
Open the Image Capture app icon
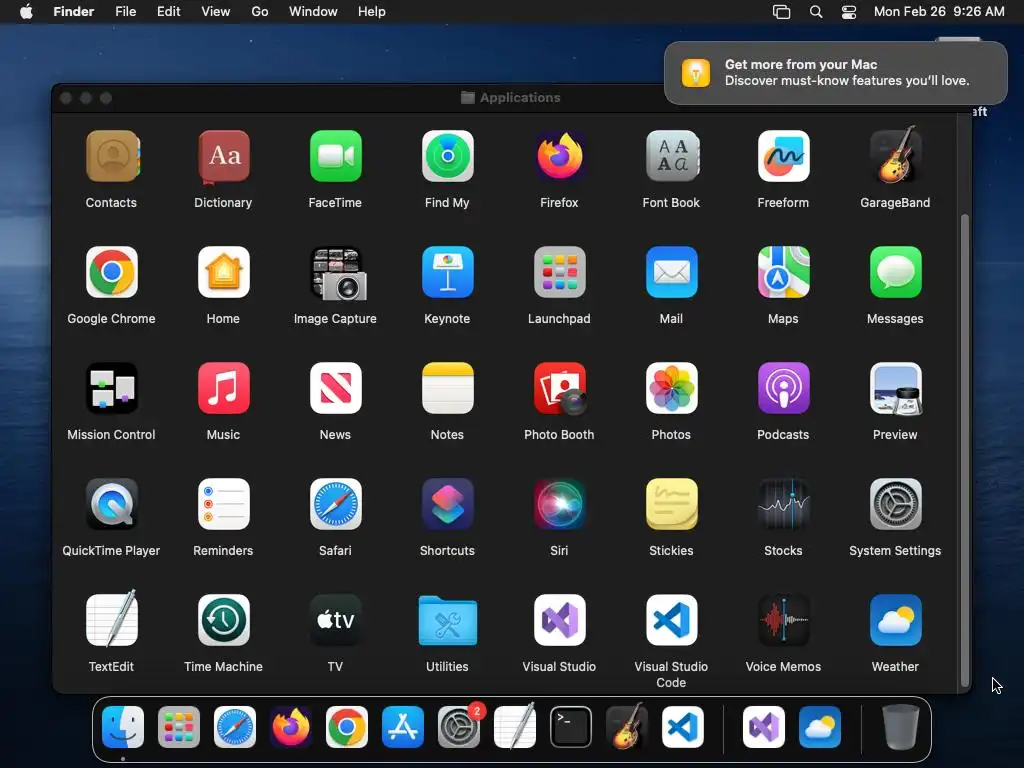pyautogui.click(x=338, y=273)
